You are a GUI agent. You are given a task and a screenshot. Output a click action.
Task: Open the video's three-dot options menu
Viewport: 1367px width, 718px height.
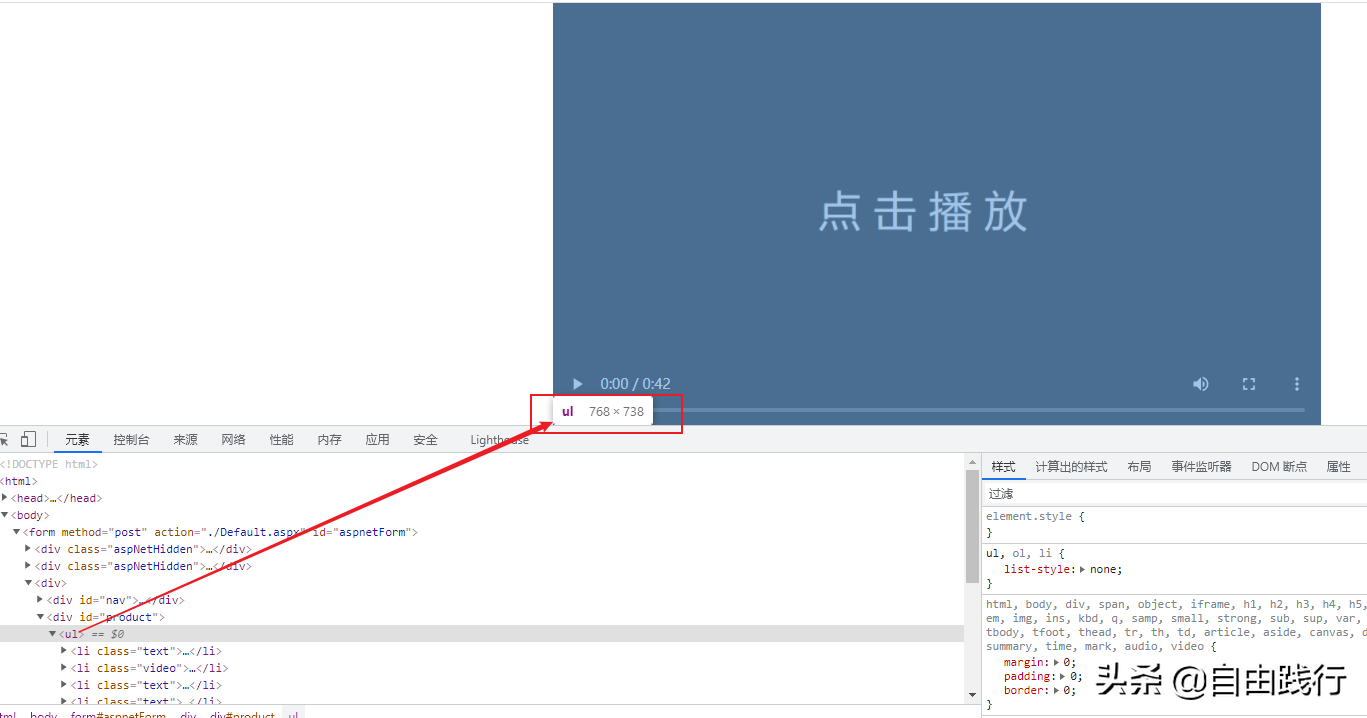[x=1296, y=383]
